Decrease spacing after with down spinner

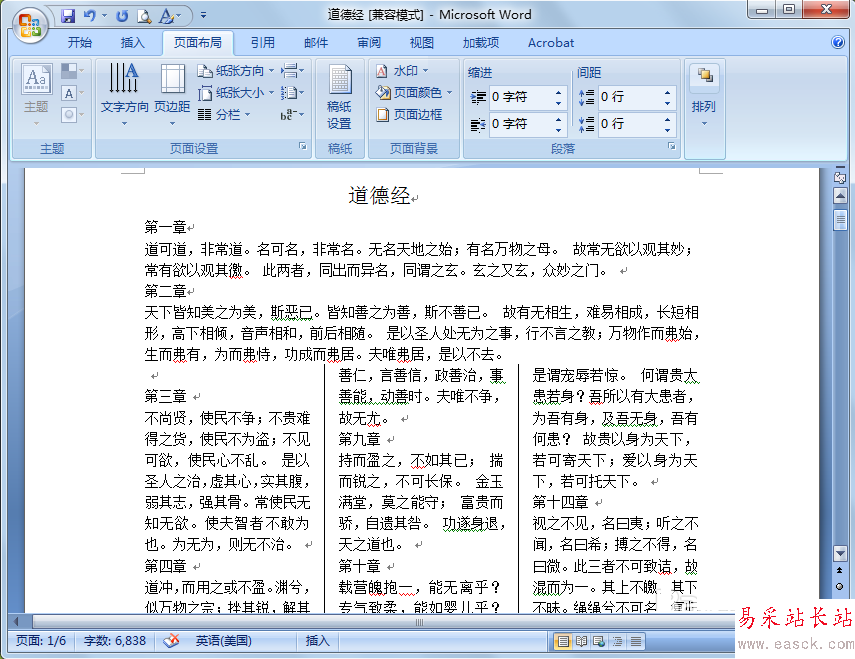[667, 130]
